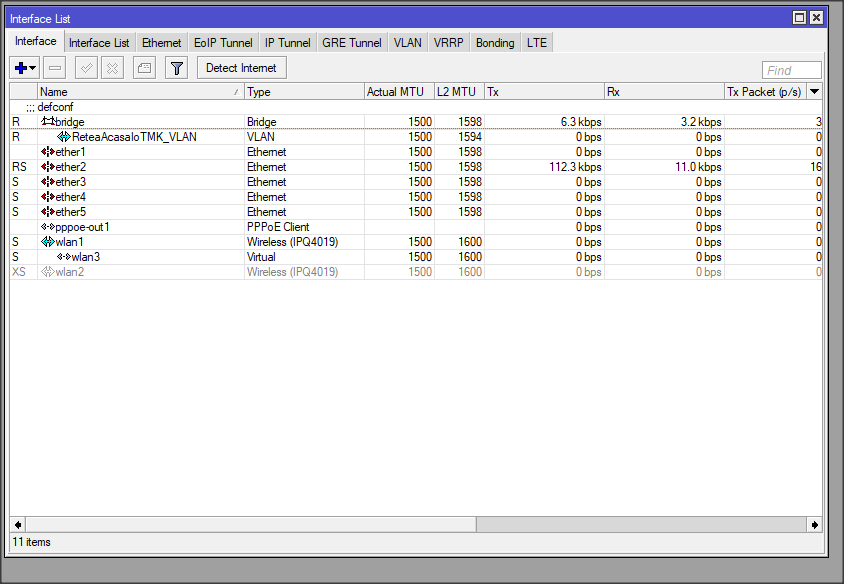844x584 pixels.
Task: Click inside the Find search field
Action: point(791,69)
